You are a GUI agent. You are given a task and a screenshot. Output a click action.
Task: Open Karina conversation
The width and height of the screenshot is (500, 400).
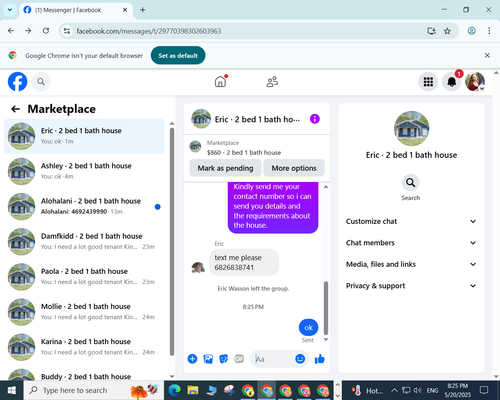tap(84, 347)
